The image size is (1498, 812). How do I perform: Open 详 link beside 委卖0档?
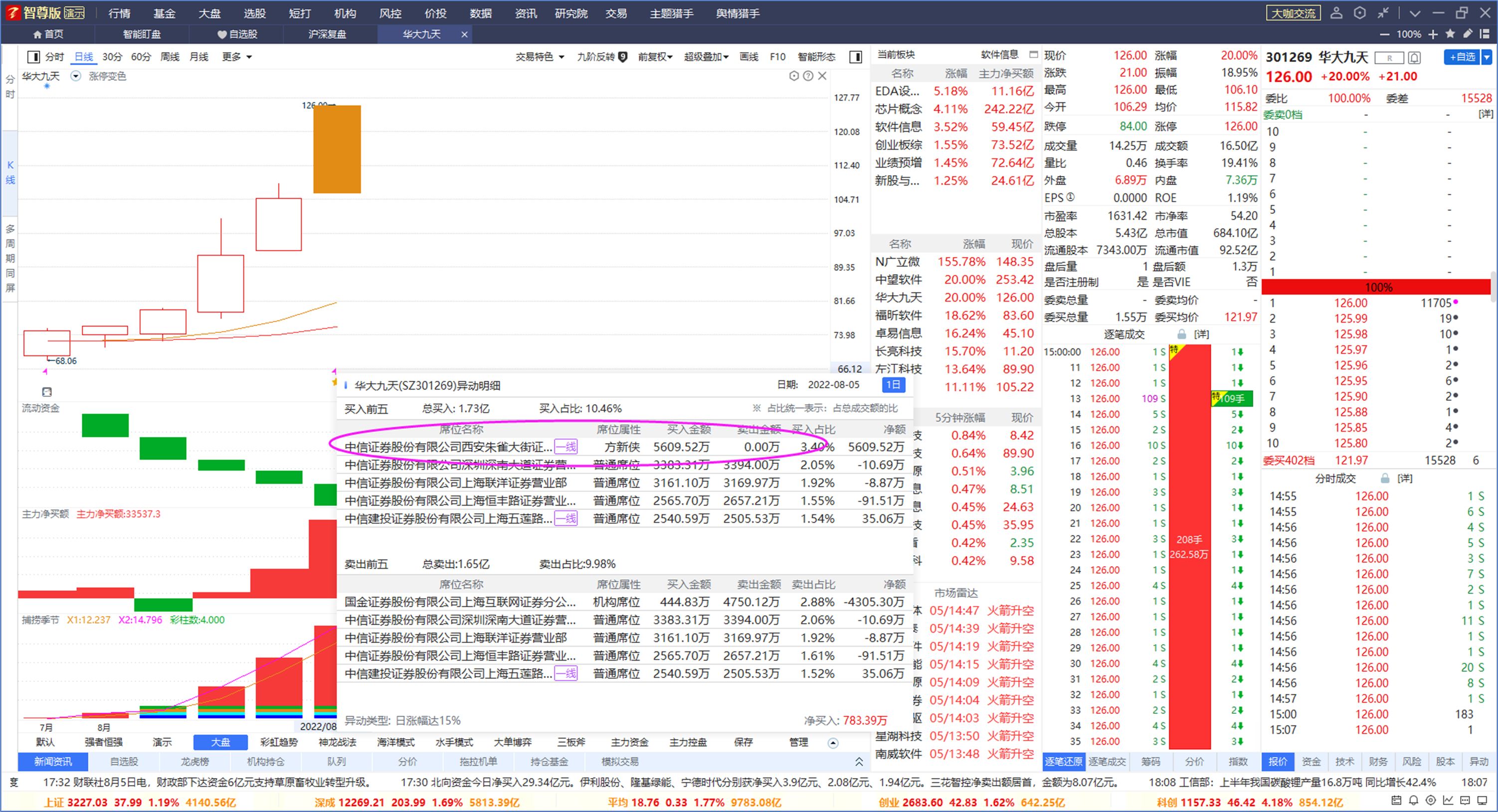[x=1486, y=114]
